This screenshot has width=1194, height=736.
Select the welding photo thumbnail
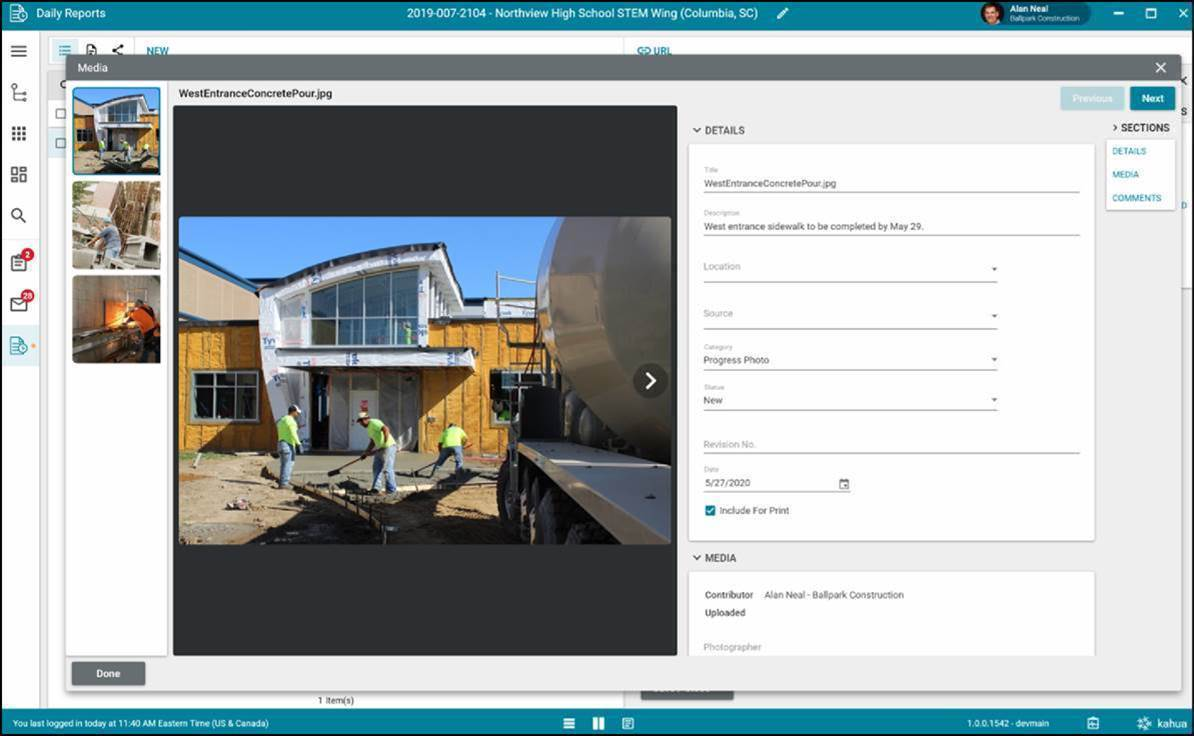click(116, 319)
